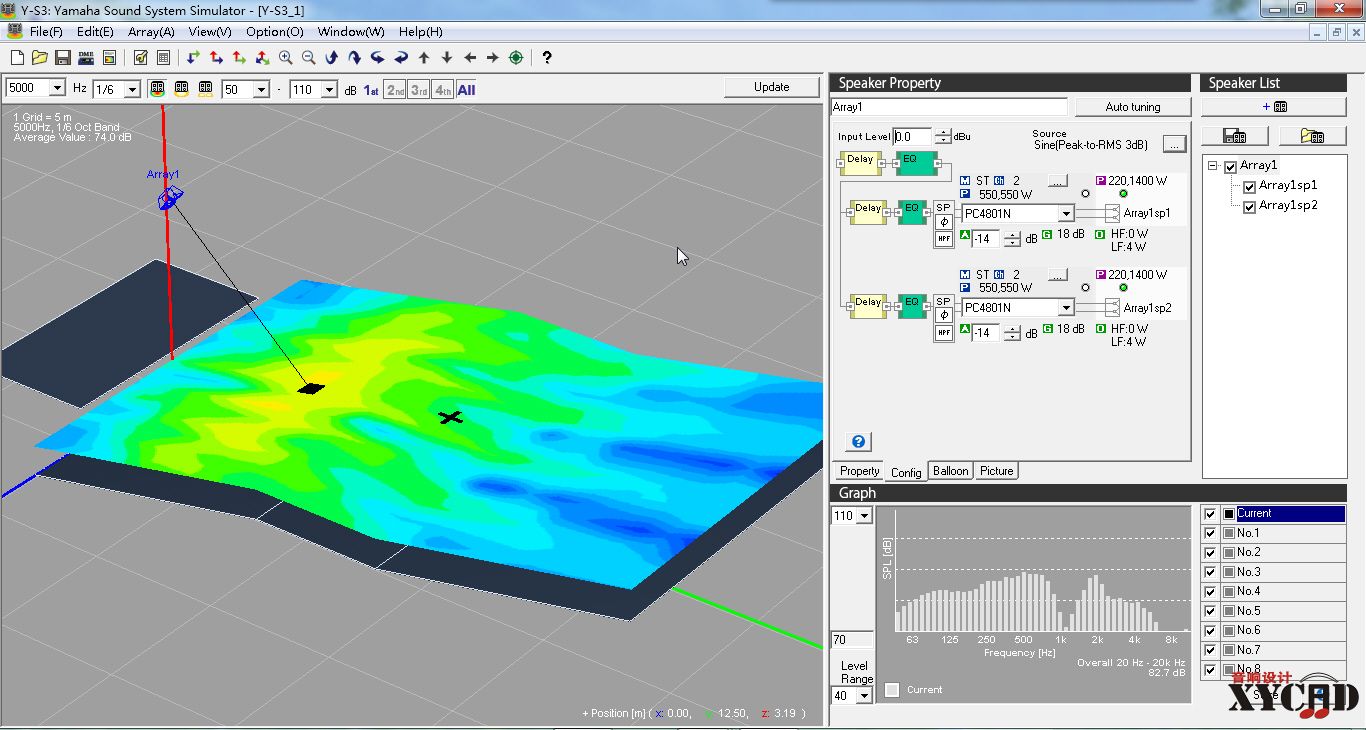Click the blue help icon in Speaker Property
The image size is (1366, 730).
(858, 441)
